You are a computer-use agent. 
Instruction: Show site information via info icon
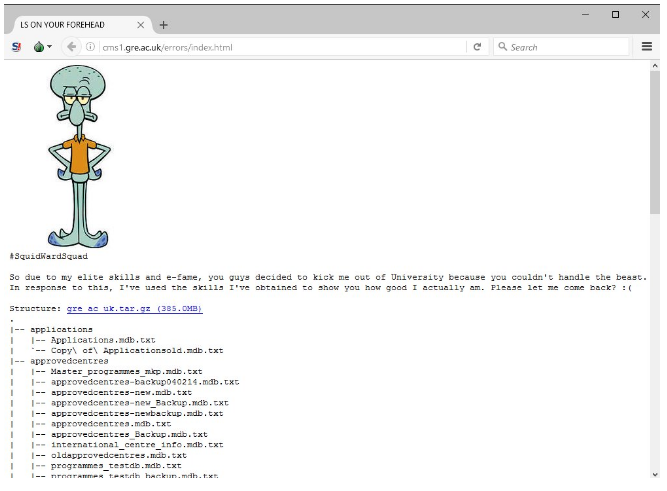[x=90, y=47]
